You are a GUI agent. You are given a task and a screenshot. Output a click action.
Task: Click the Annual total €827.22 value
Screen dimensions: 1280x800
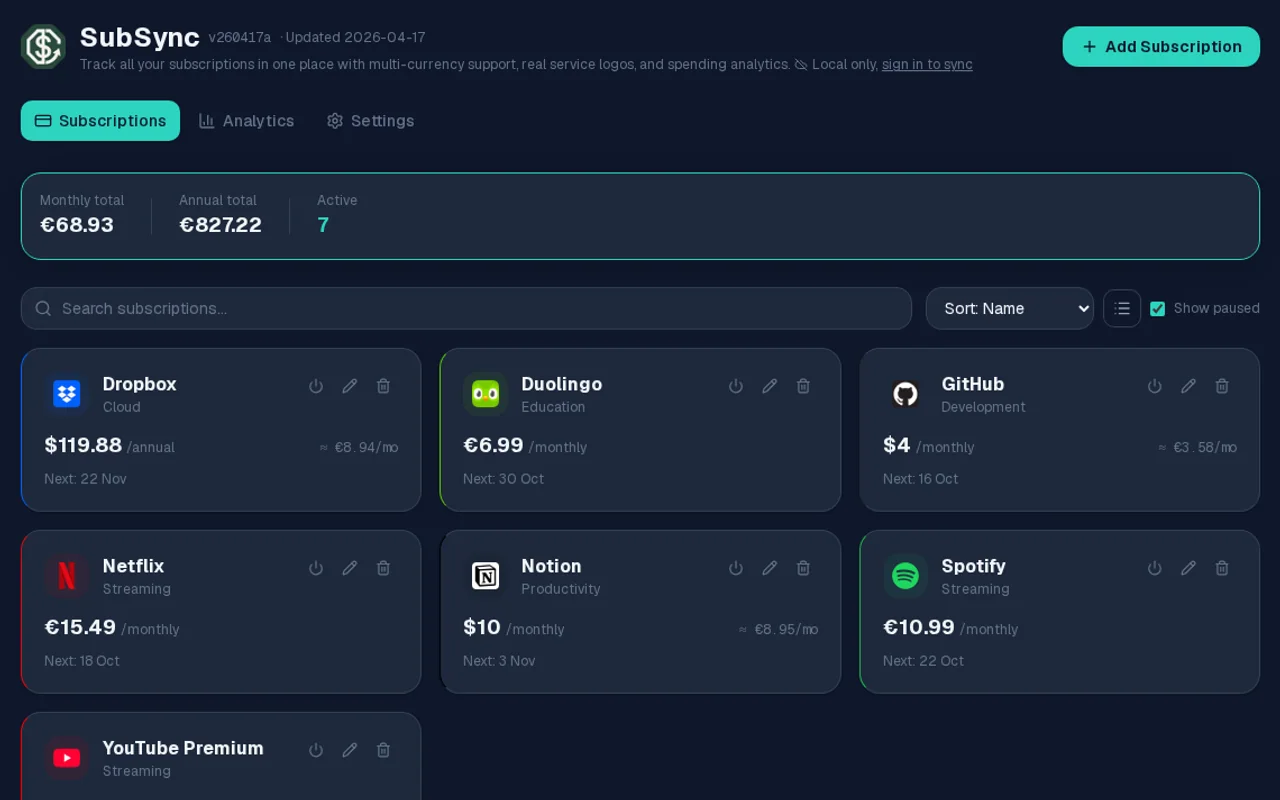(220, 225)
